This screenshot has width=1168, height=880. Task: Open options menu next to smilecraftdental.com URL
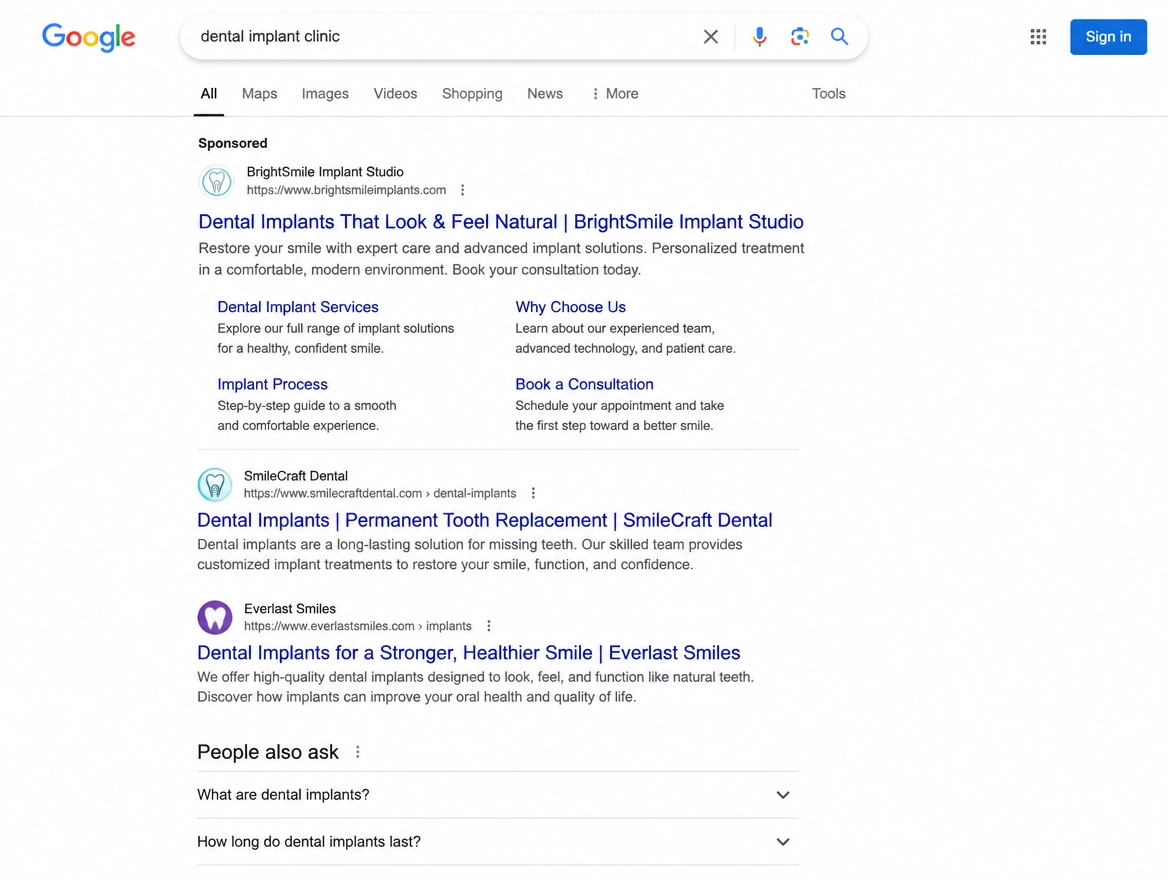click(x=533, y=493)
